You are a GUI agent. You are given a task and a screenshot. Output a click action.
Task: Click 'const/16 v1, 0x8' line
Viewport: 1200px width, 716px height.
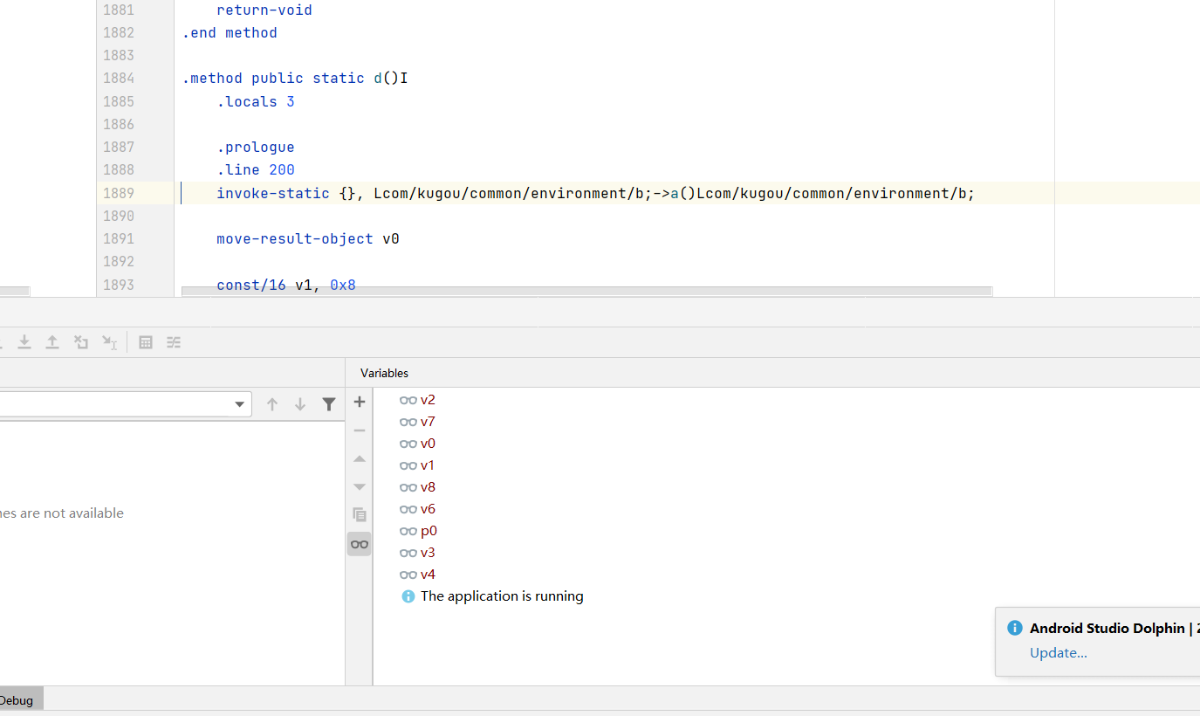[286, 285]
